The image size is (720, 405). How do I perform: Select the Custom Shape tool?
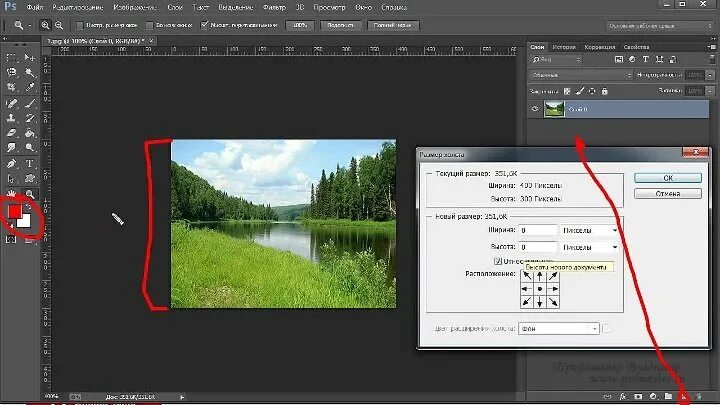pos(30,179)
